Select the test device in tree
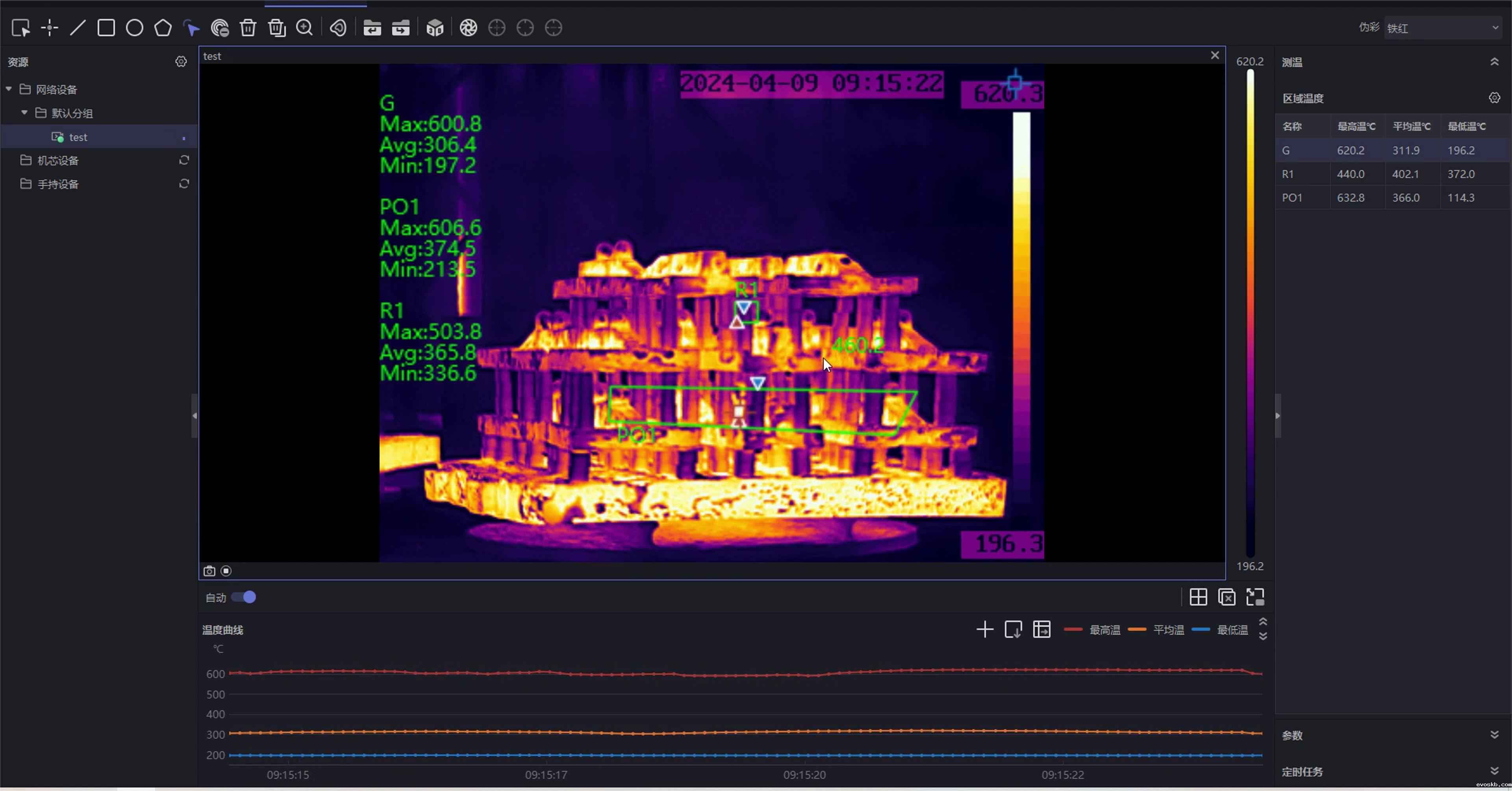The height and width of the screenshot is (791, 1512). coord(78,137)
